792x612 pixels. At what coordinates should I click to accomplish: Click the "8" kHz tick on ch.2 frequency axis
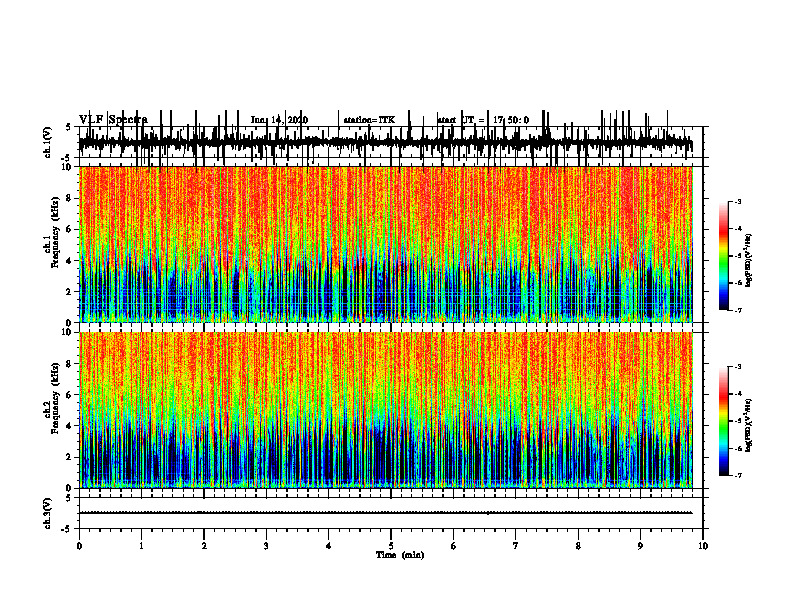(x=70, y=364)
